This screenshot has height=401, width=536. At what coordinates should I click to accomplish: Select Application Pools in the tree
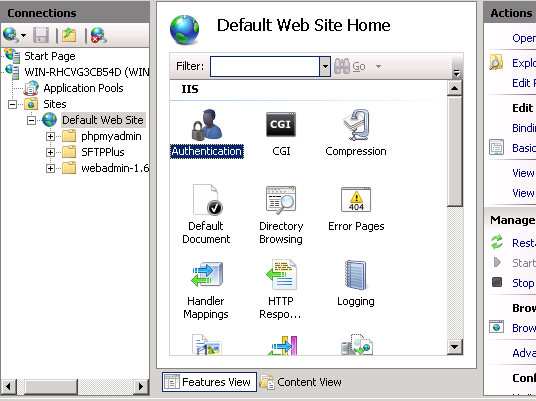pos(83,88)
